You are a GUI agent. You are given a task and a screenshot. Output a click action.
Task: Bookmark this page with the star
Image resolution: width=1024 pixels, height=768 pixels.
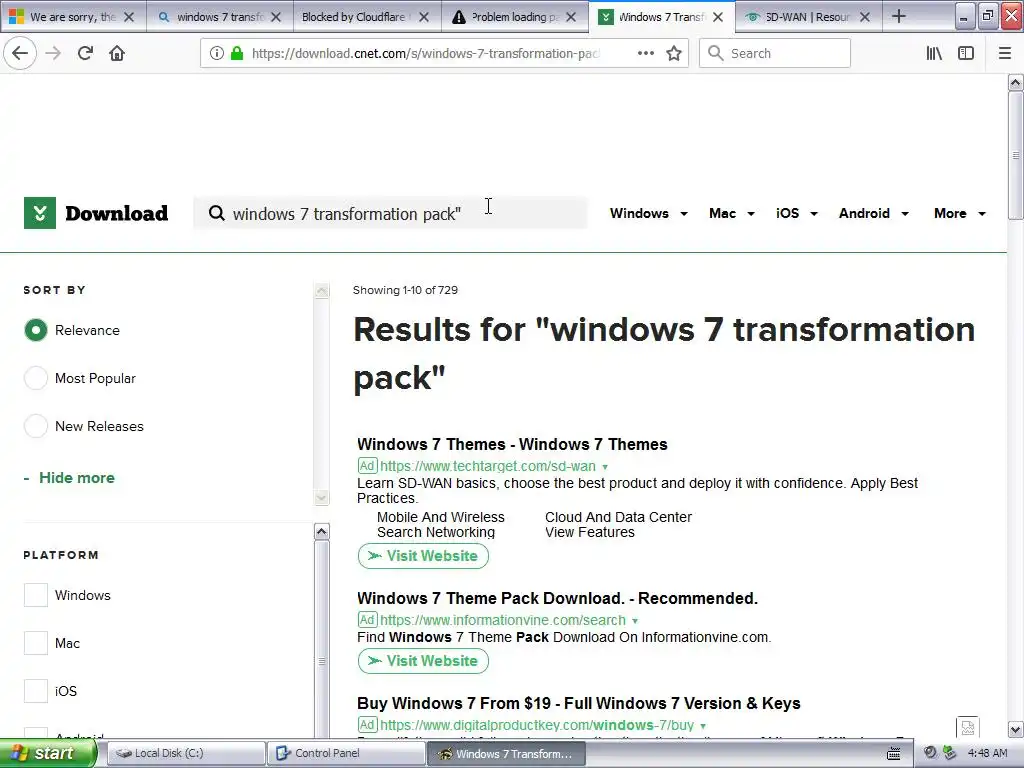[674, 53]
